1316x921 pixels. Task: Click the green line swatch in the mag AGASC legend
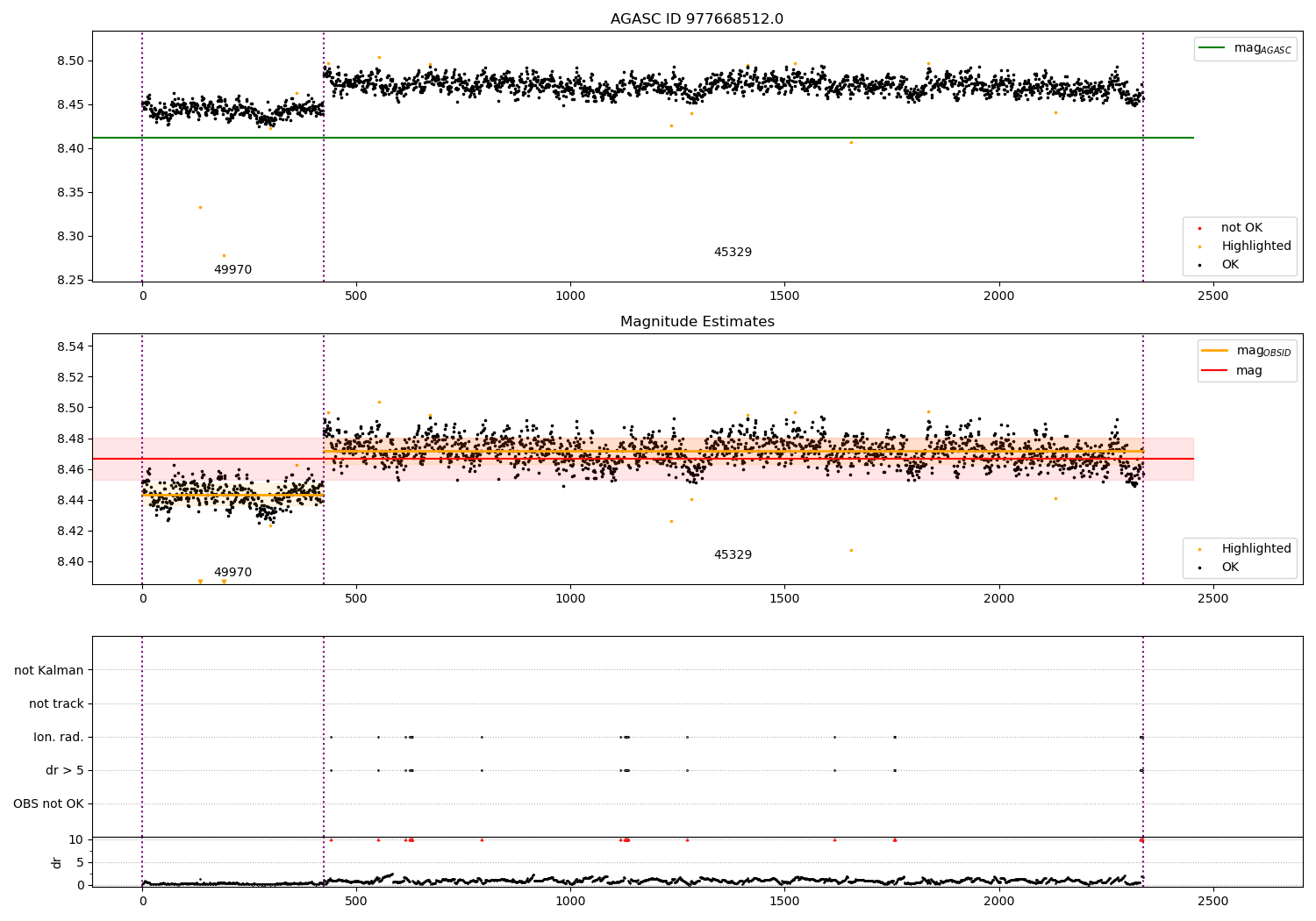click(x=1212, y=48)
